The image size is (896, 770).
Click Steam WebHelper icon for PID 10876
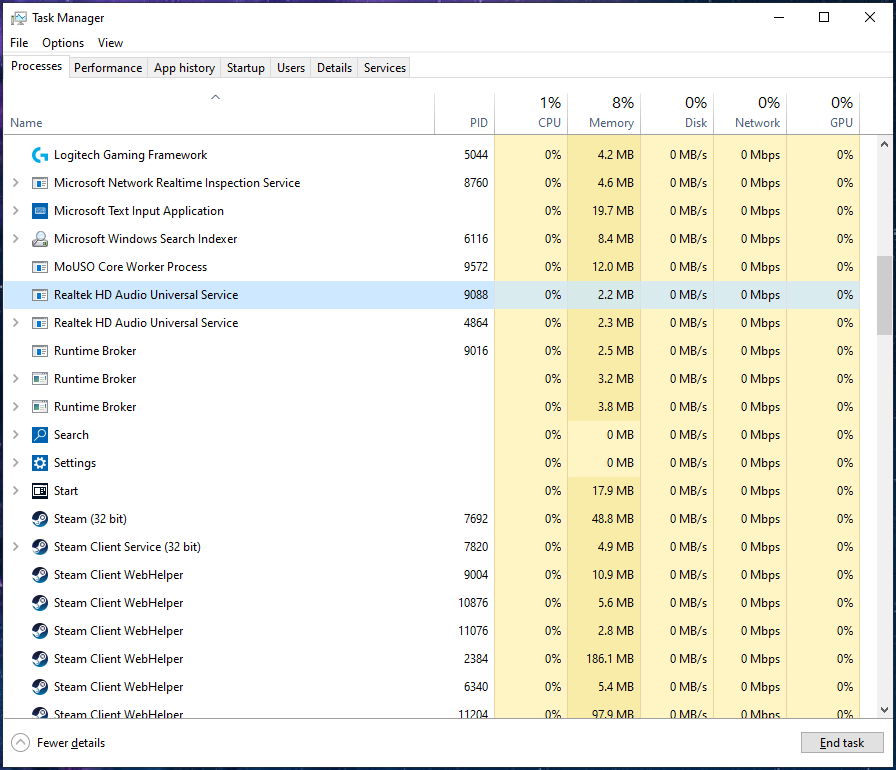(x=40, y=603)
